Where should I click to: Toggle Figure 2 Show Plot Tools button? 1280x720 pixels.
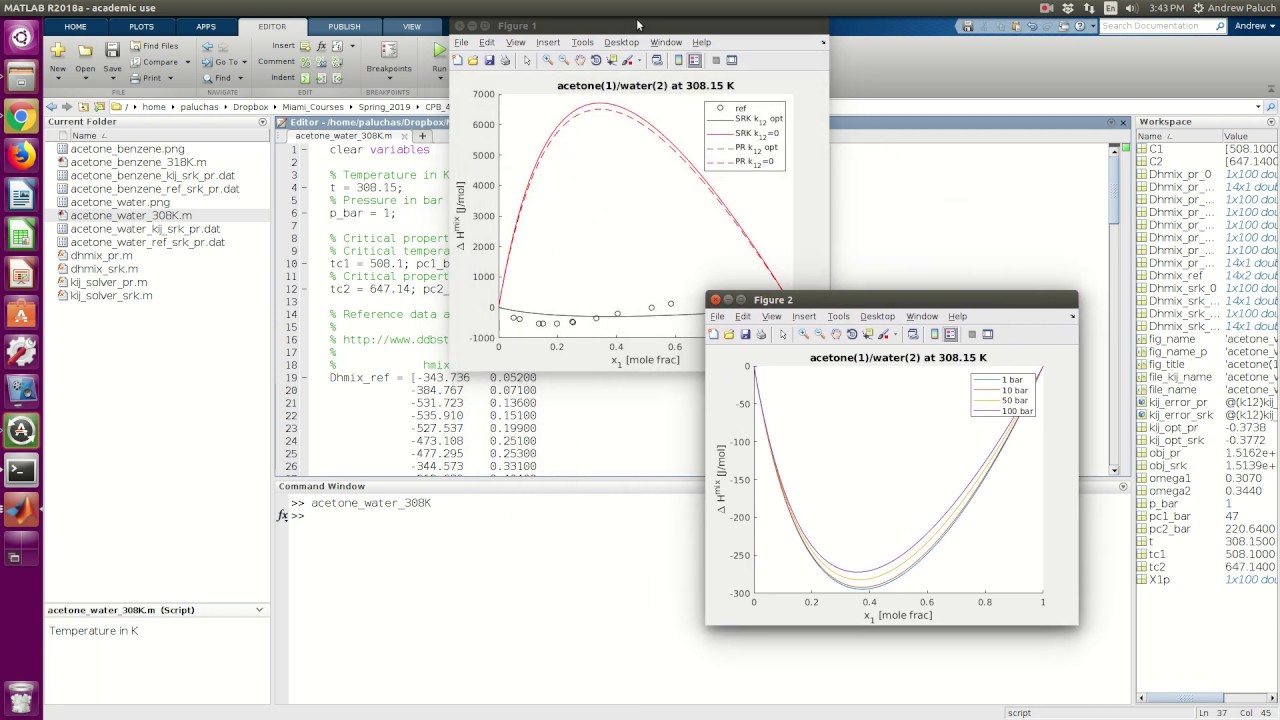[988, 334]
